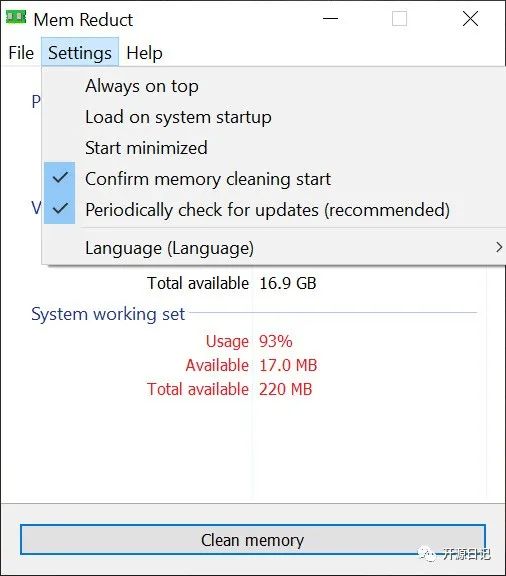Open the Help menu
Image resolution: width=506 pixels, height=576 pixels.
pyautogui.click(x=144, y=53)
